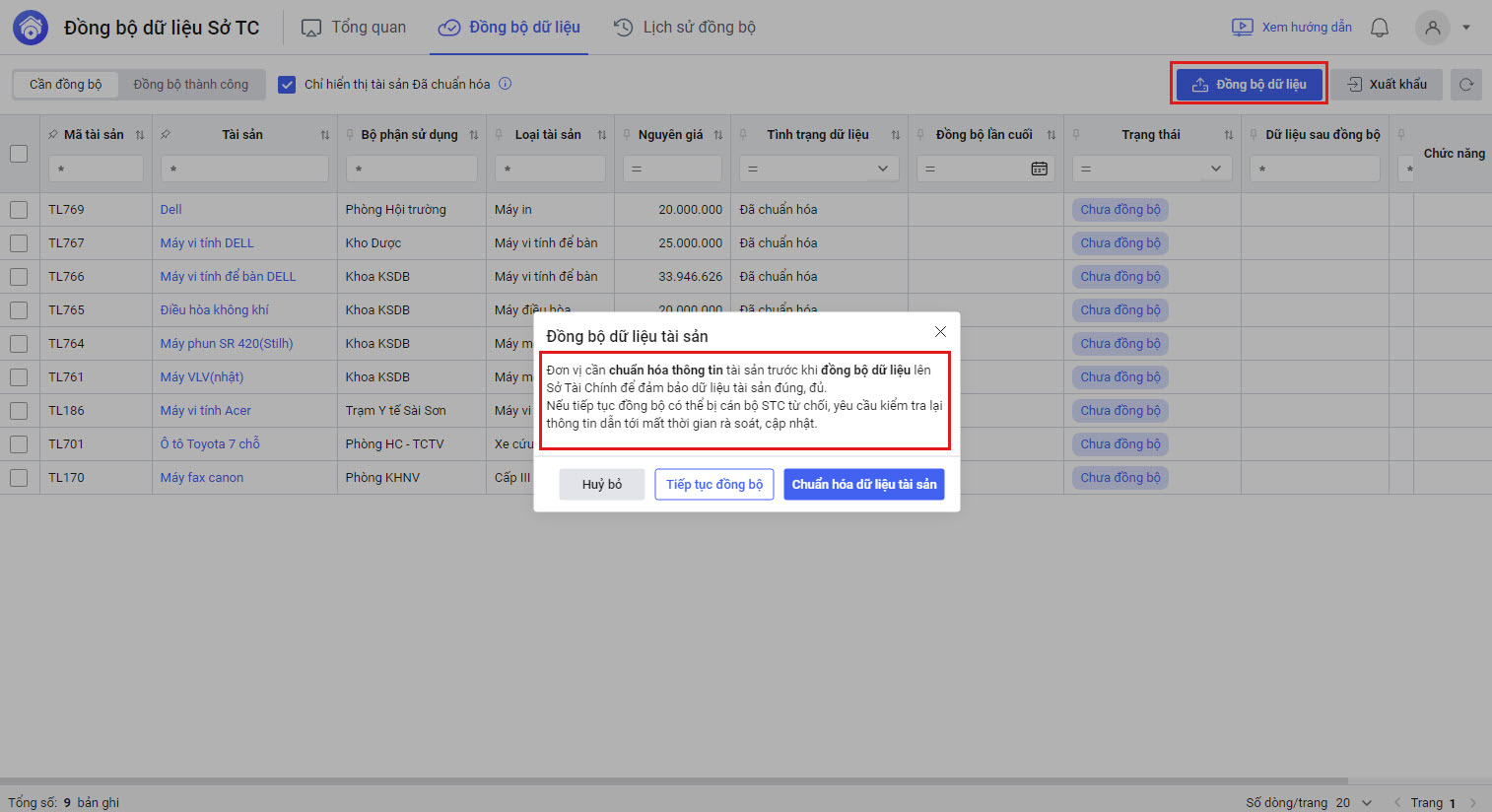Viewport: 1492px width, 812px height.
Task: Uncheck 'Chỉ hiển thị tài sản Đã chuẩn hóa'
Action: (x=287, y=85)
